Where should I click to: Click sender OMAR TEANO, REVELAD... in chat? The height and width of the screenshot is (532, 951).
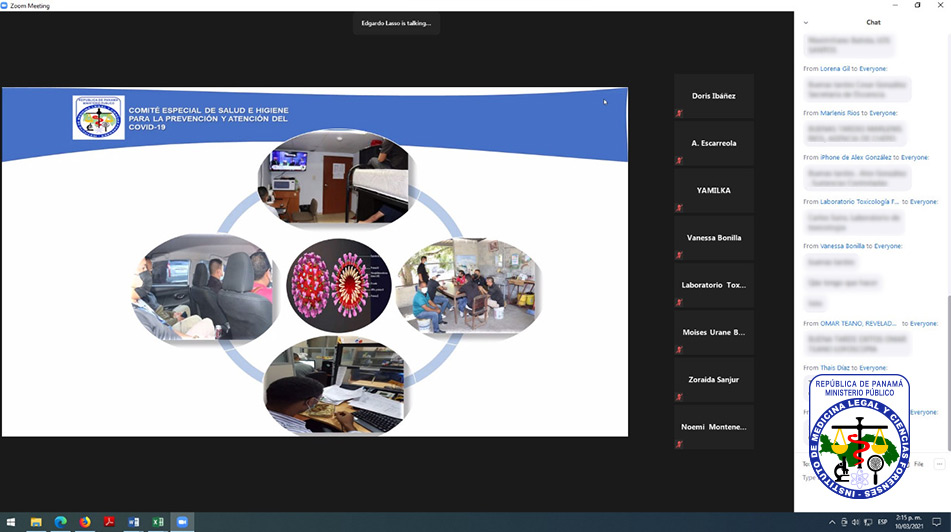(858, 323)
